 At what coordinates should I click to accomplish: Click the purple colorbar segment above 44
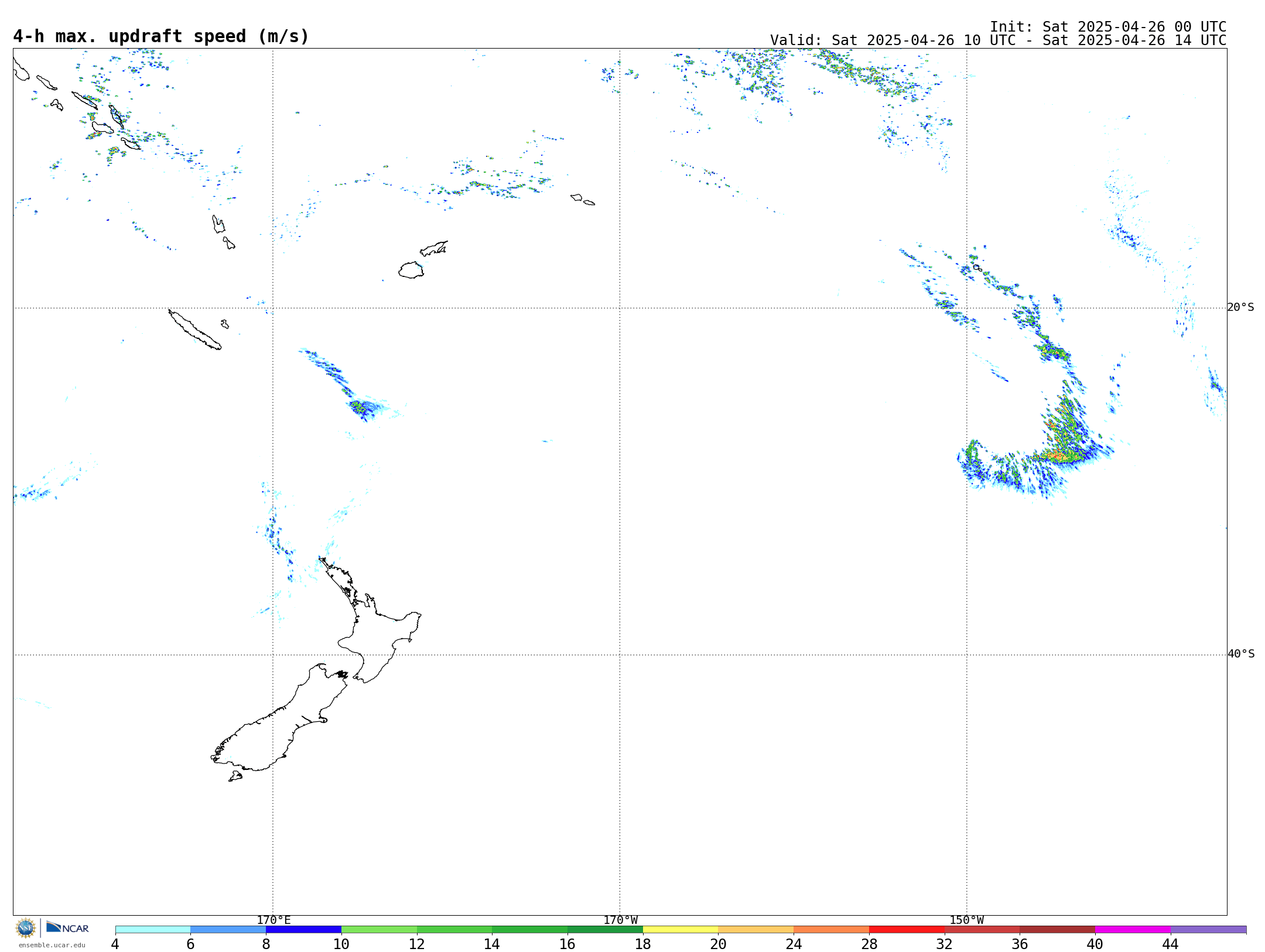pos(1208,930)
